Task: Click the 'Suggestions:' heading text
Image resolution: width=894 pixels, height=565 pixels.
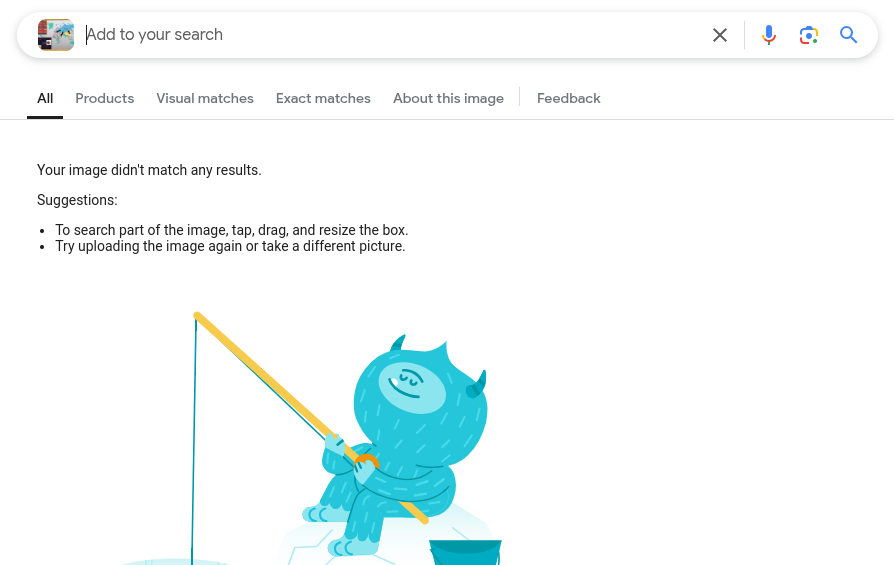Action: 77,200
